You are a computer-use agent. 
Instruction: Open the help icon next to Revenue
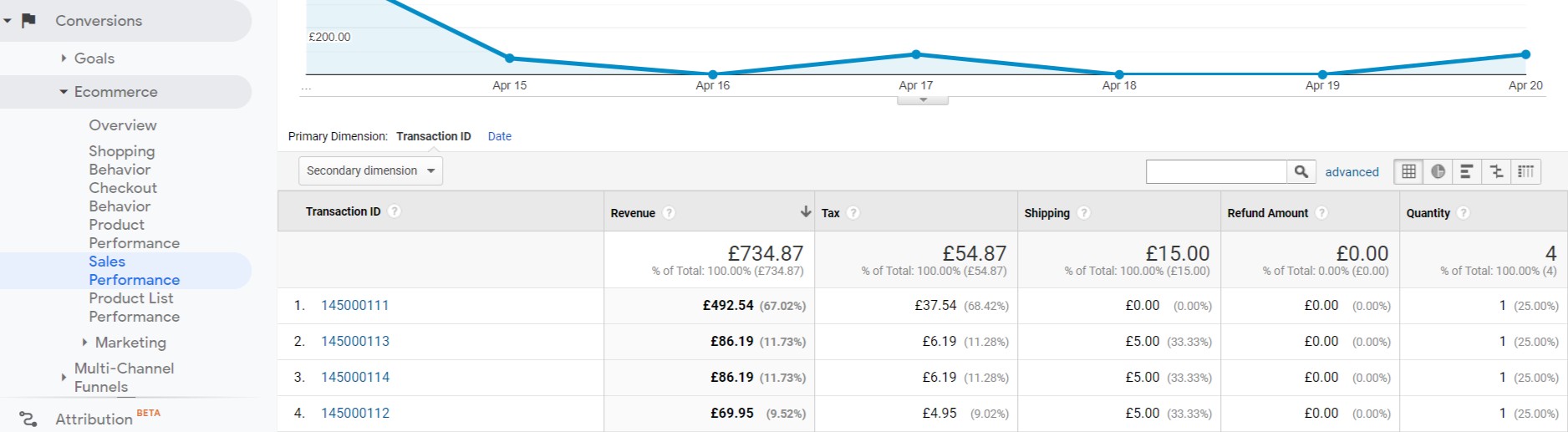click(669, 213)
